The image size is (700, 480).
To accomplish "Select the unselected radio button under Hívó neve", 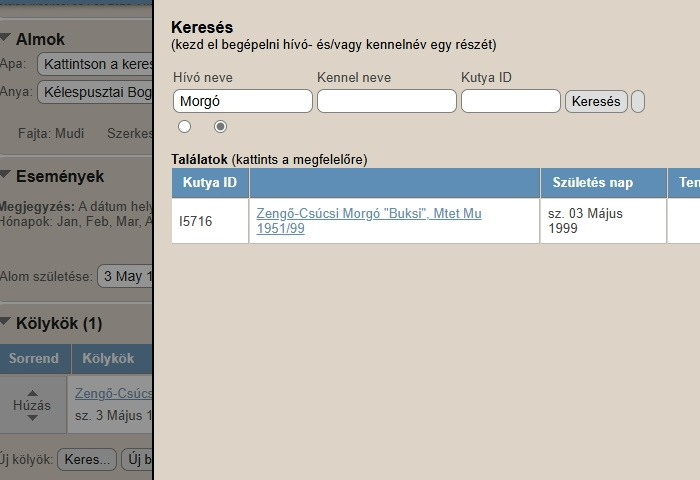I will 184,126.
